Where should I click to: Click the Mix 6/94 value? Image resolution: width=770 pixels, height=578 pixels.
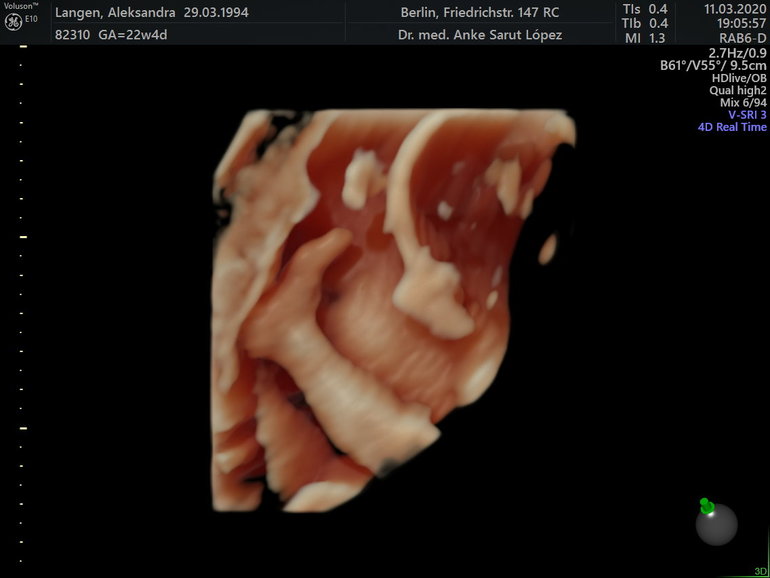743,102
